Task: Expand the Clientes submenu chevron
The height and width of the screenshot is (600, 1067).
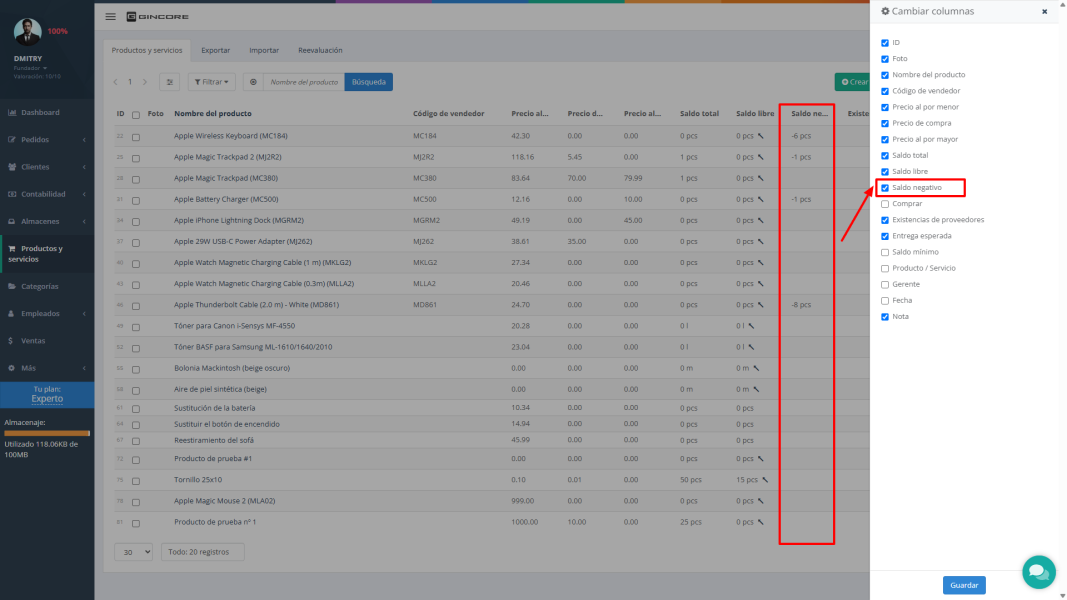Action: pos(84,167)
